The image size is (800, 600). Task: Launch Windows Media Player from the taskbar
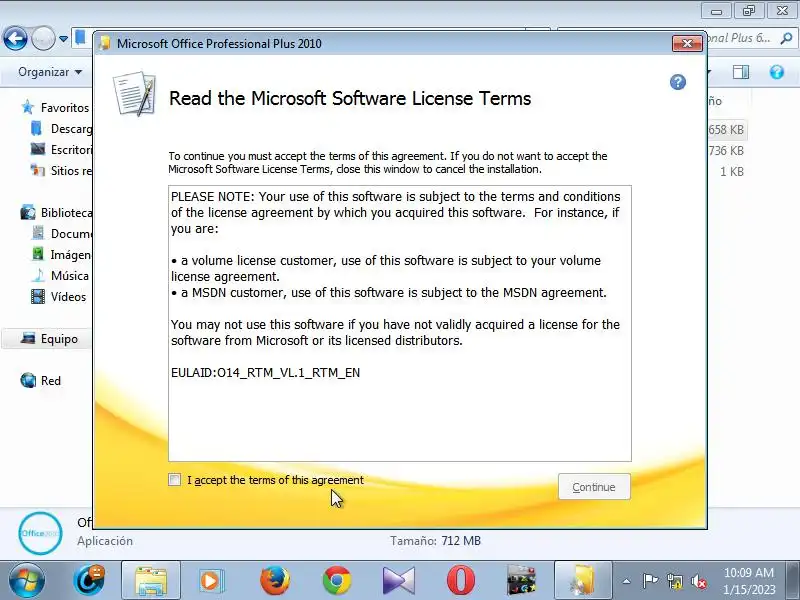pyautogui.click(x=210, y=581)
